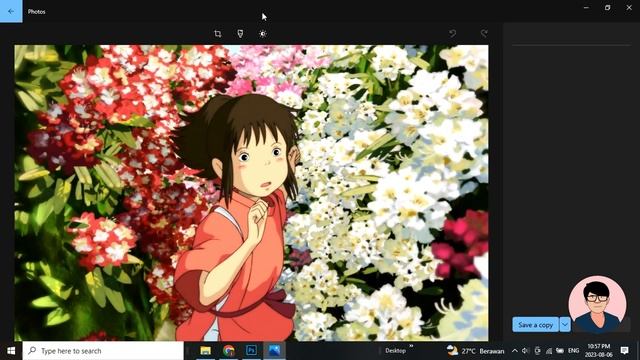Go back with the Photos back arrow

click(11, 11)
